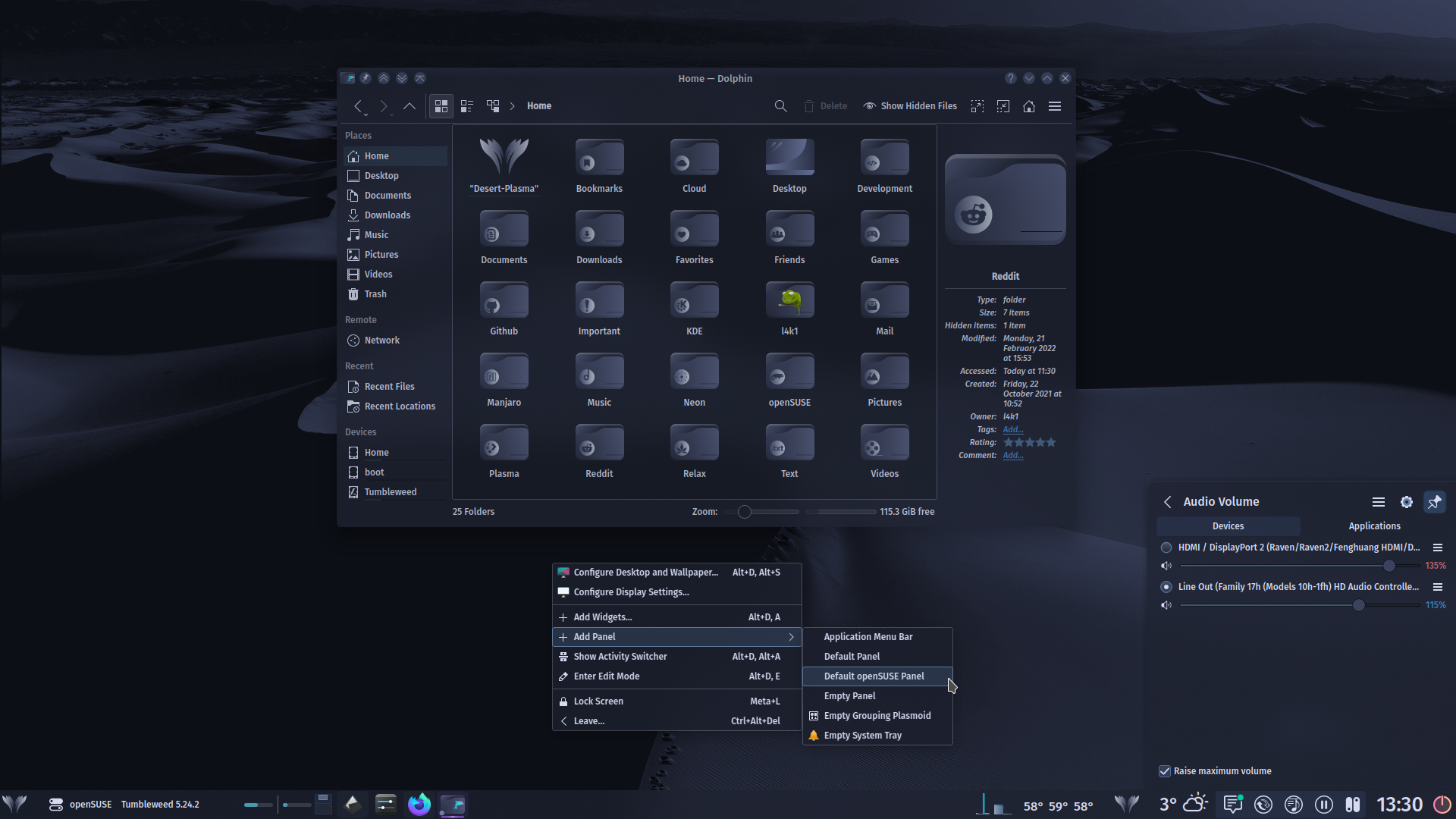Viewport: 1456px width, 819px height.
Task: Mute the Line Out device
Action: click(1166, 605)
